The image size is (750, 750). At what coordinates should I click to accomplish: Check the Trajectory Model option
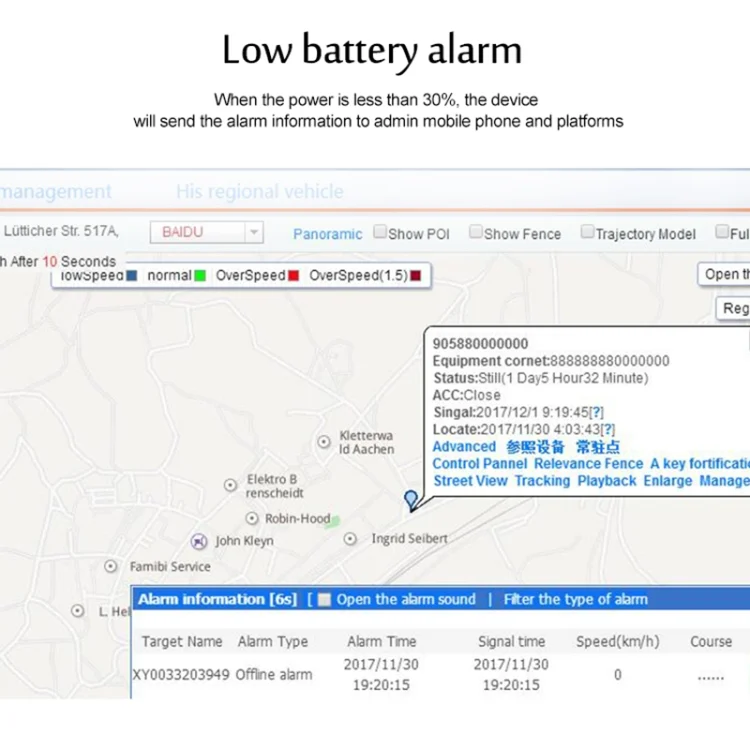click(x=587, y=232)
